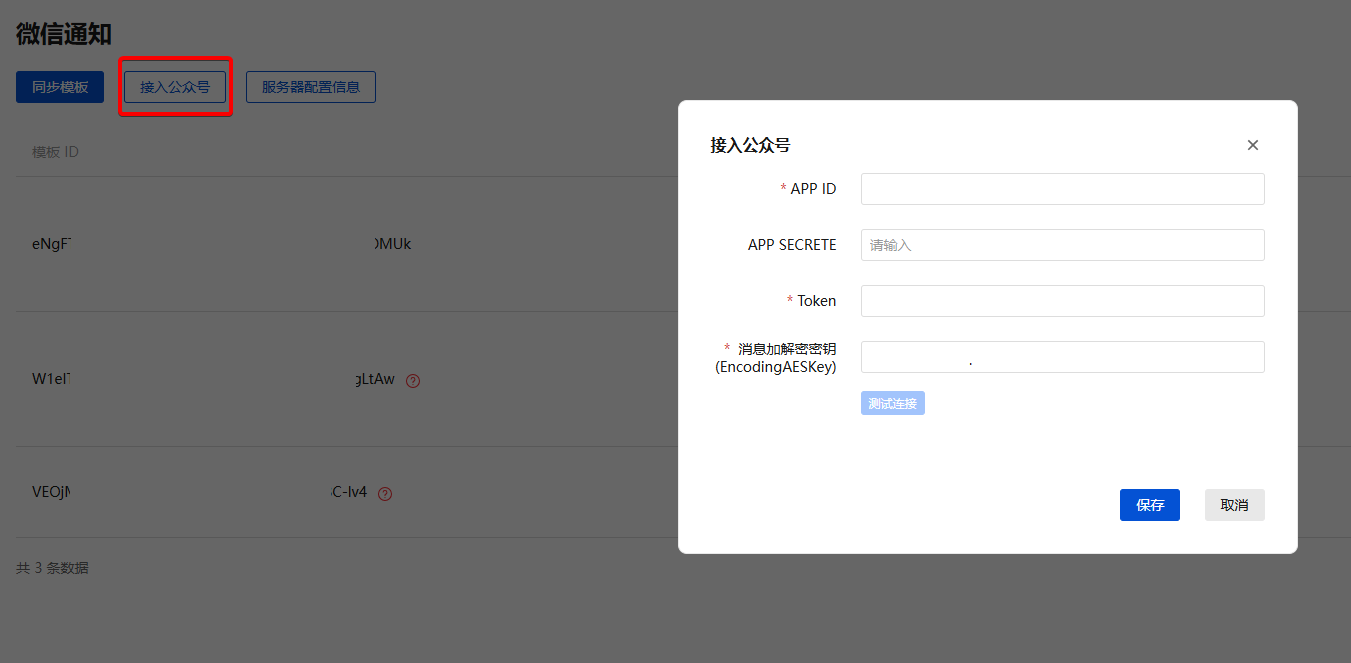Click the 微信通知 page title
This screenshot has width=1351, height=663.
(64, 33)
